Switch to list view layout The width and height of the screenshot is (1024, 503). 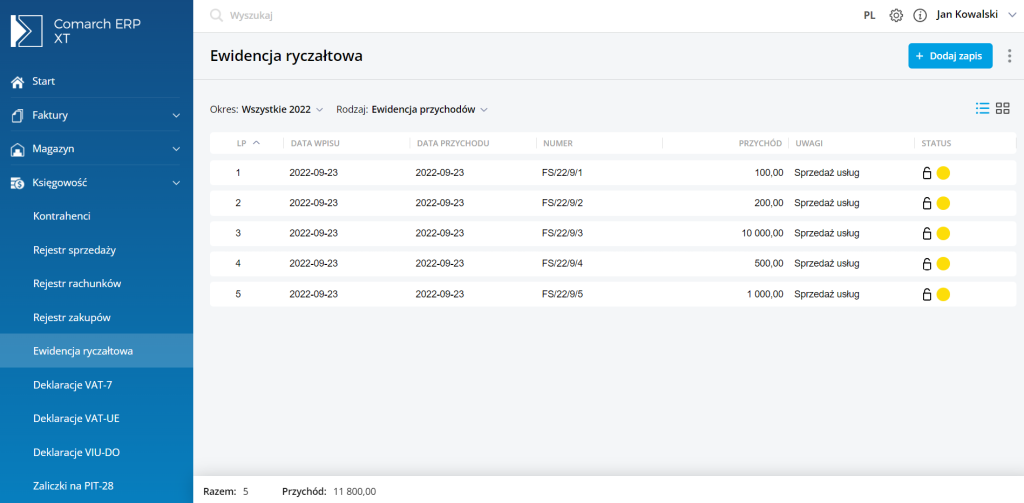(982, 108)
